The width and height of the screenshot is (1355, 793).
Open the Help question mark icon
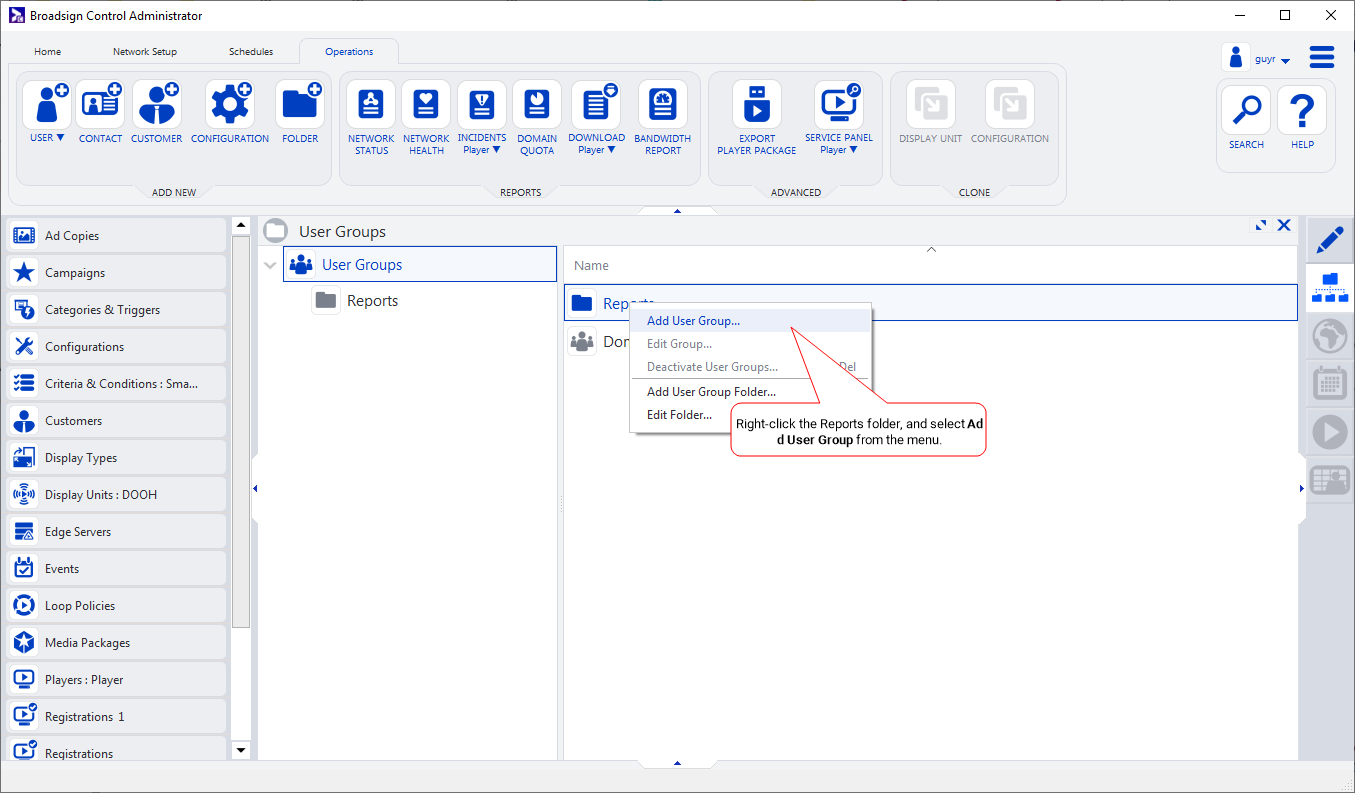point(1302,110)
